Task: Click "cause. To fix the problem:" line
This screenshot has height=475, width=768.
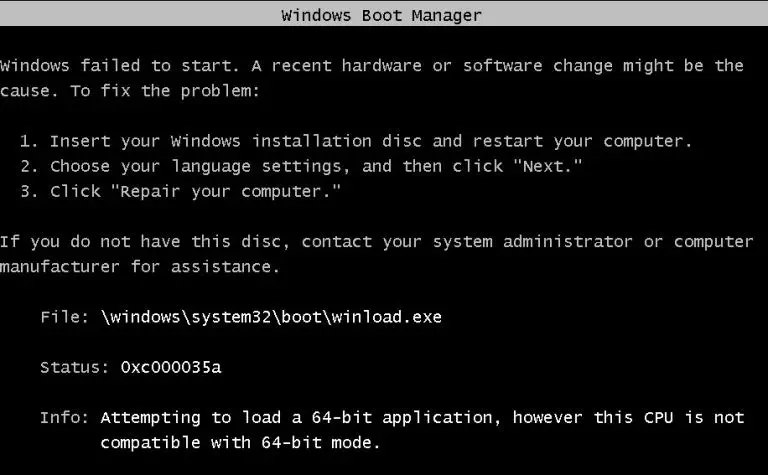Action: (130, 91)
